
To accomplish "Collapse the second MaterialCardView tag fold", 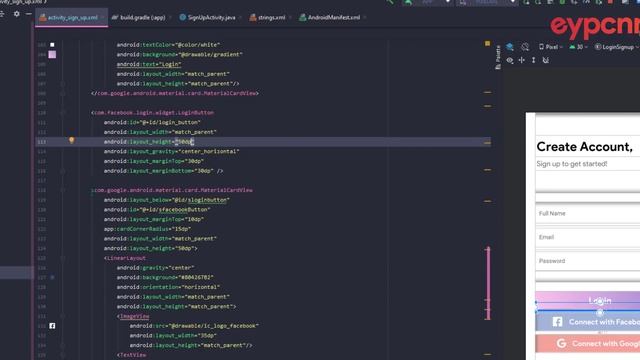I will 63,190.
